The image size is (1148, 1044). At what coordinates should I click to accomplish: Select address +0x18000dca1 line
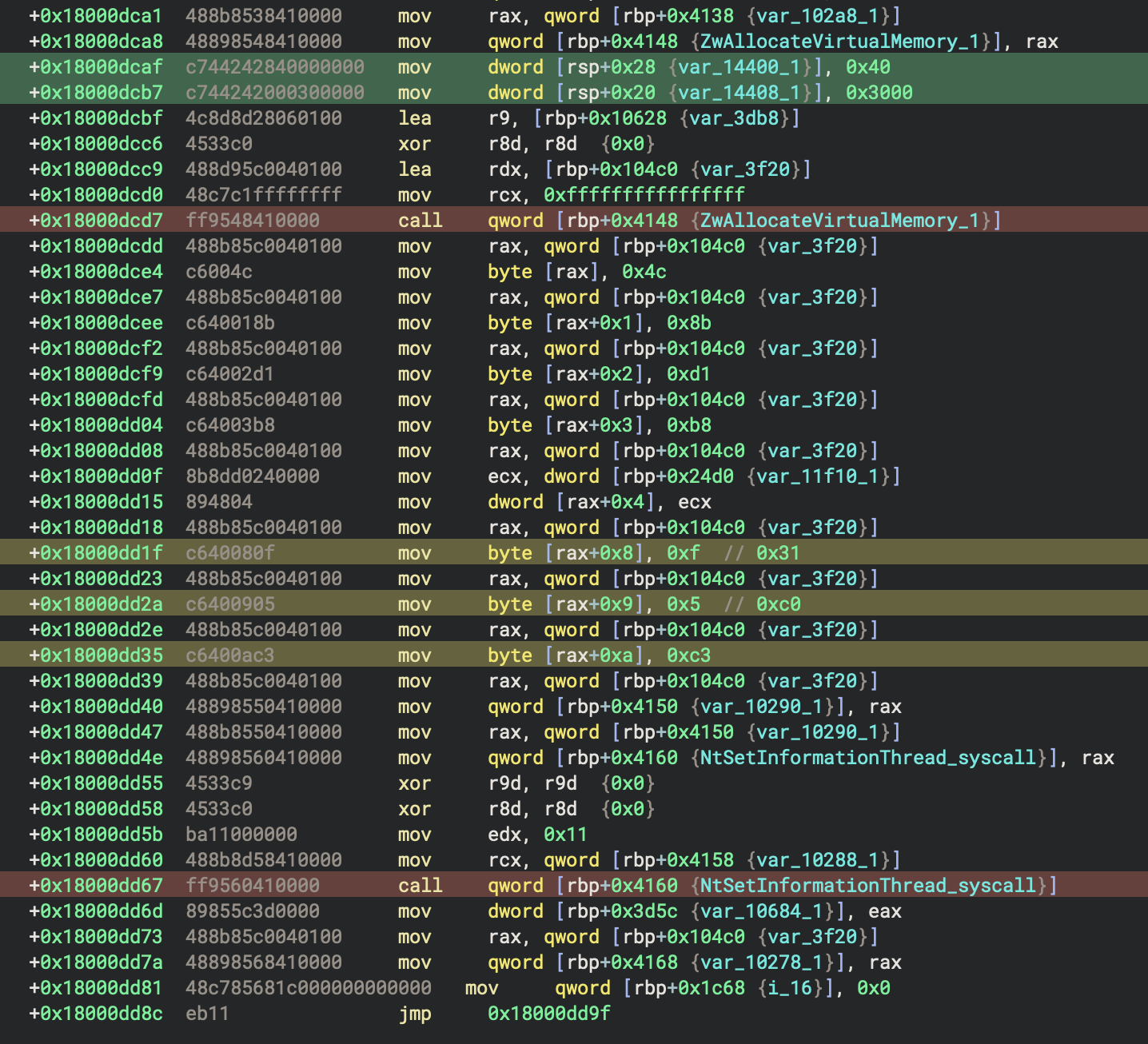(x=96, y=16)
